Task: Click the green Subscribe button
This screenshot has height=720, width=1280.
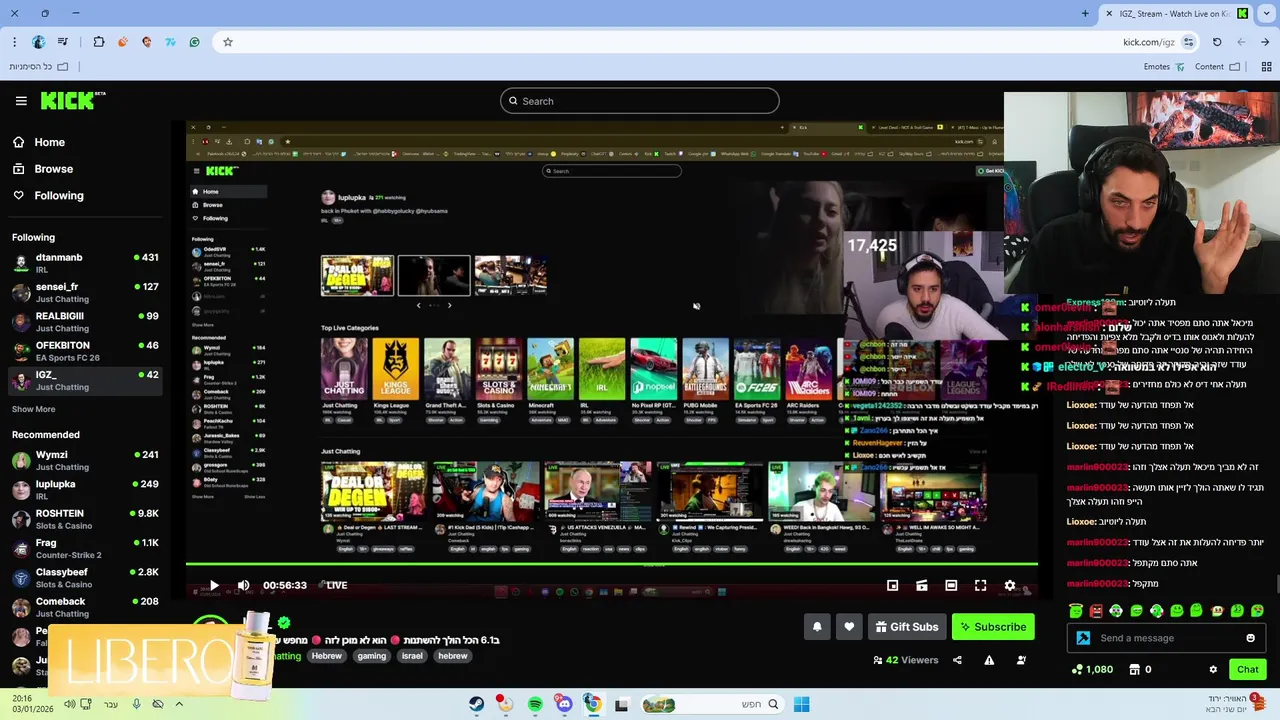Action: pos(993,627)
